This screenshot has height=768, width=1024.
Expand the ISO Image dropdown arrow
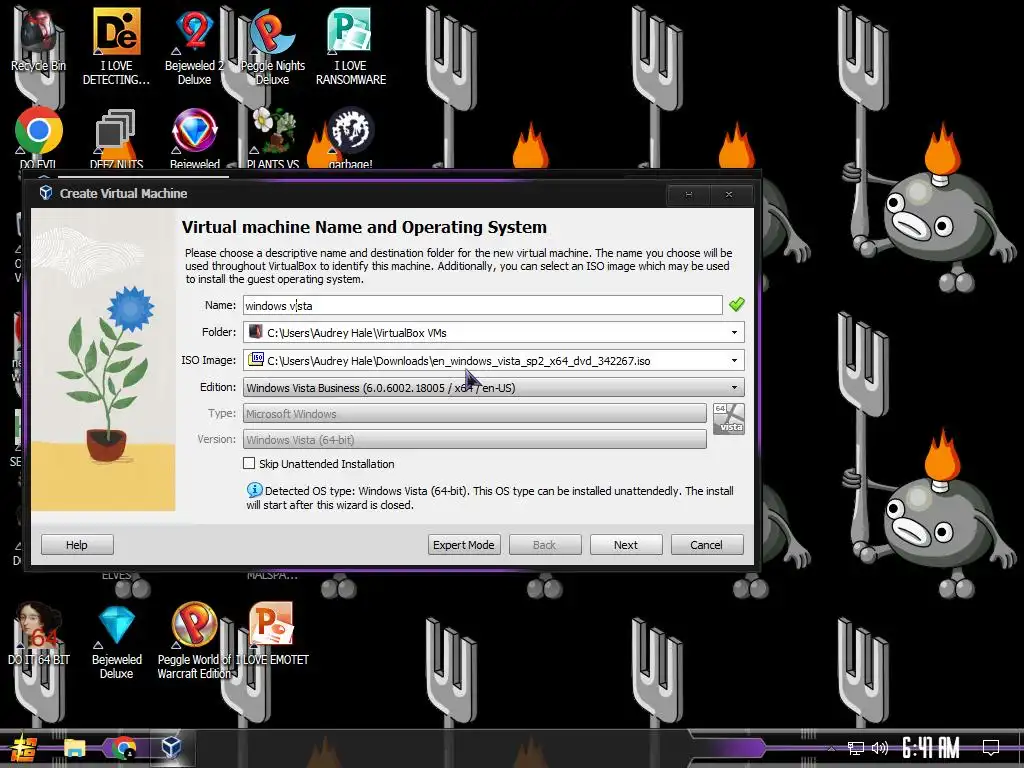pyautogui.click(x=734, y=360)
